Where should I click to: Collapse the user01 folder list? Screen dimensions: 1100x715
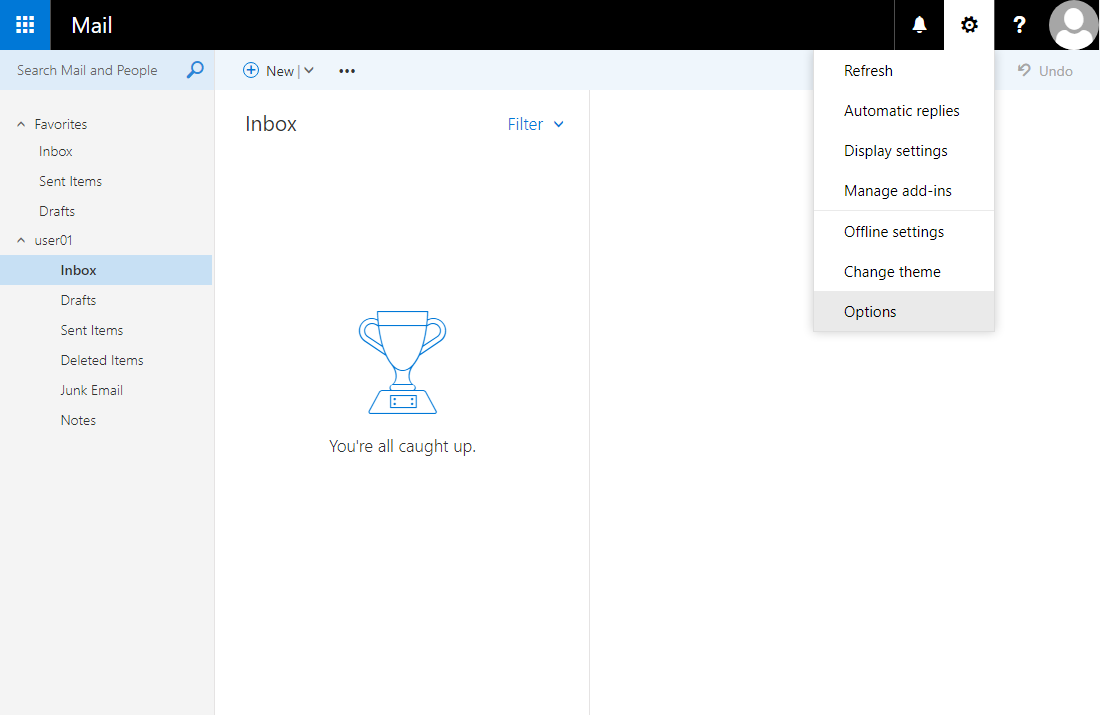(x=21, y=240)
